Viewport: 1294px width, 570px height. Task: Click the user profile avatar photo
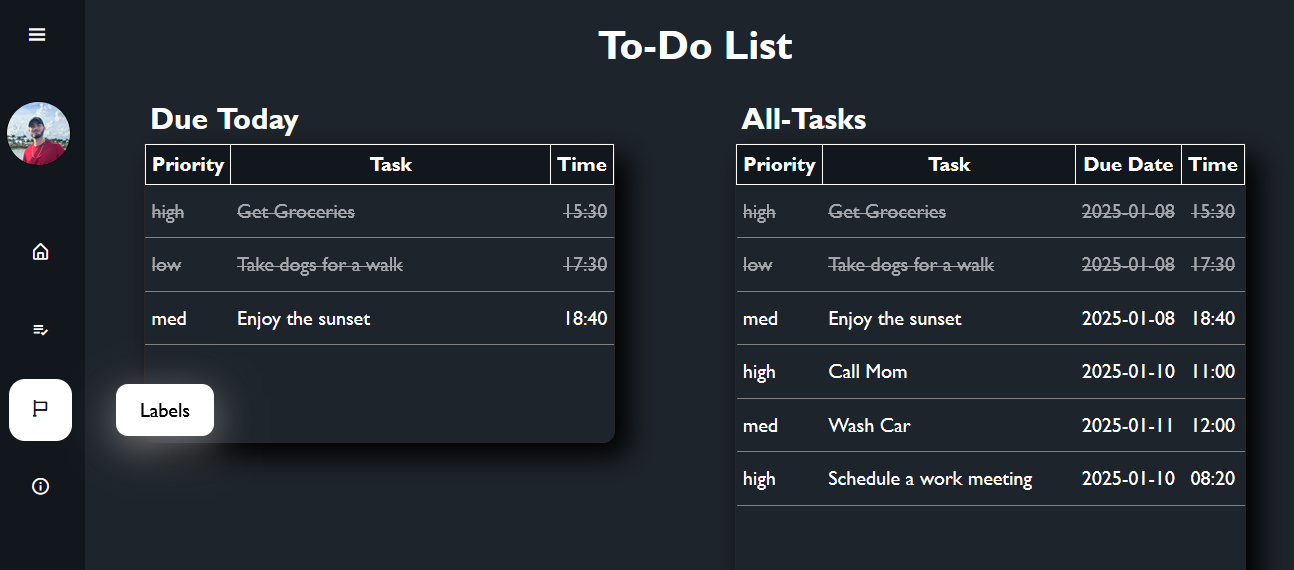pyautogui.click(x=38, y=133)
